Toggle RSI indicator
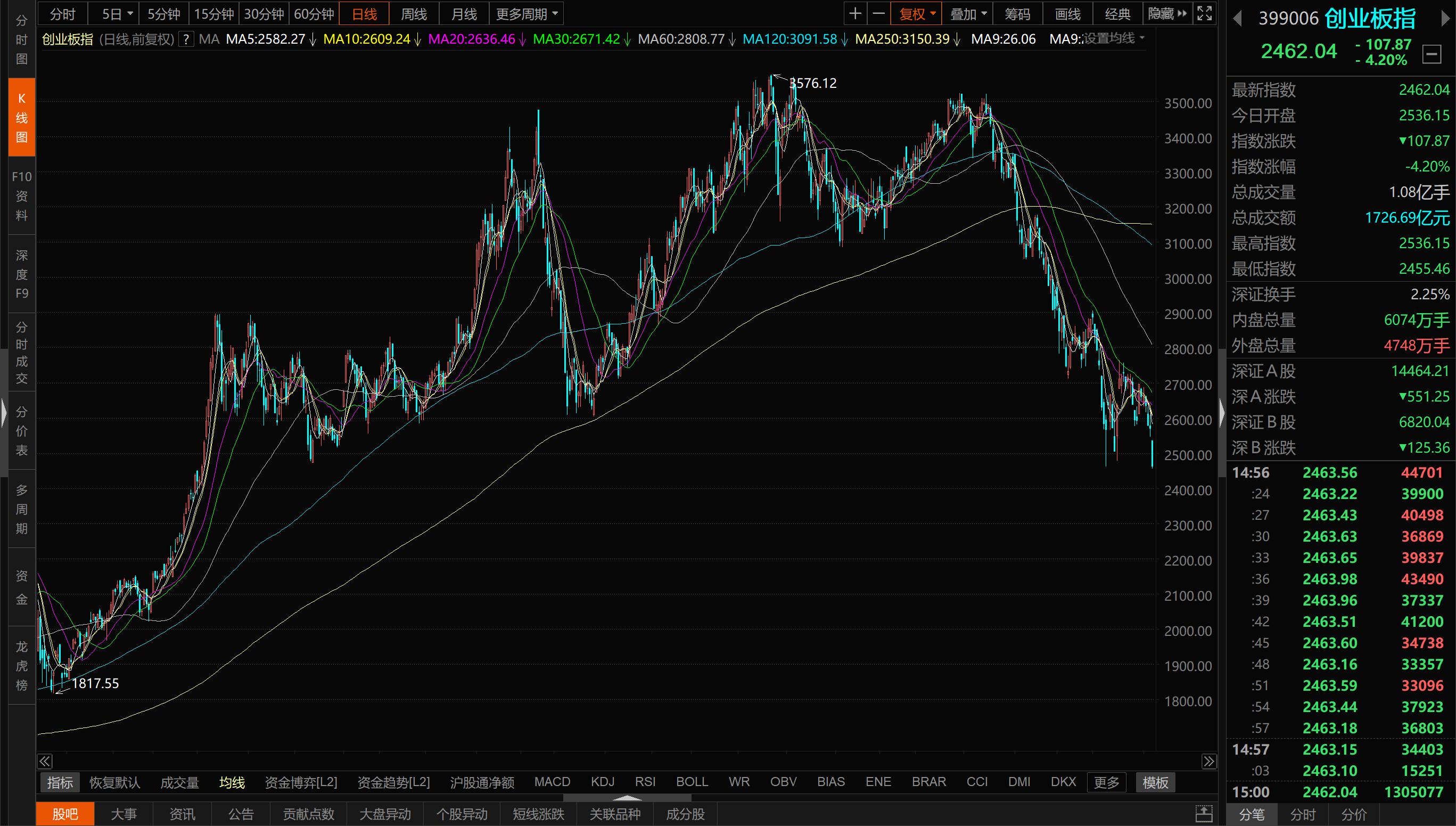Image resolution: width=1456 pixels, height=826 pixels. (x=645, y=782)
